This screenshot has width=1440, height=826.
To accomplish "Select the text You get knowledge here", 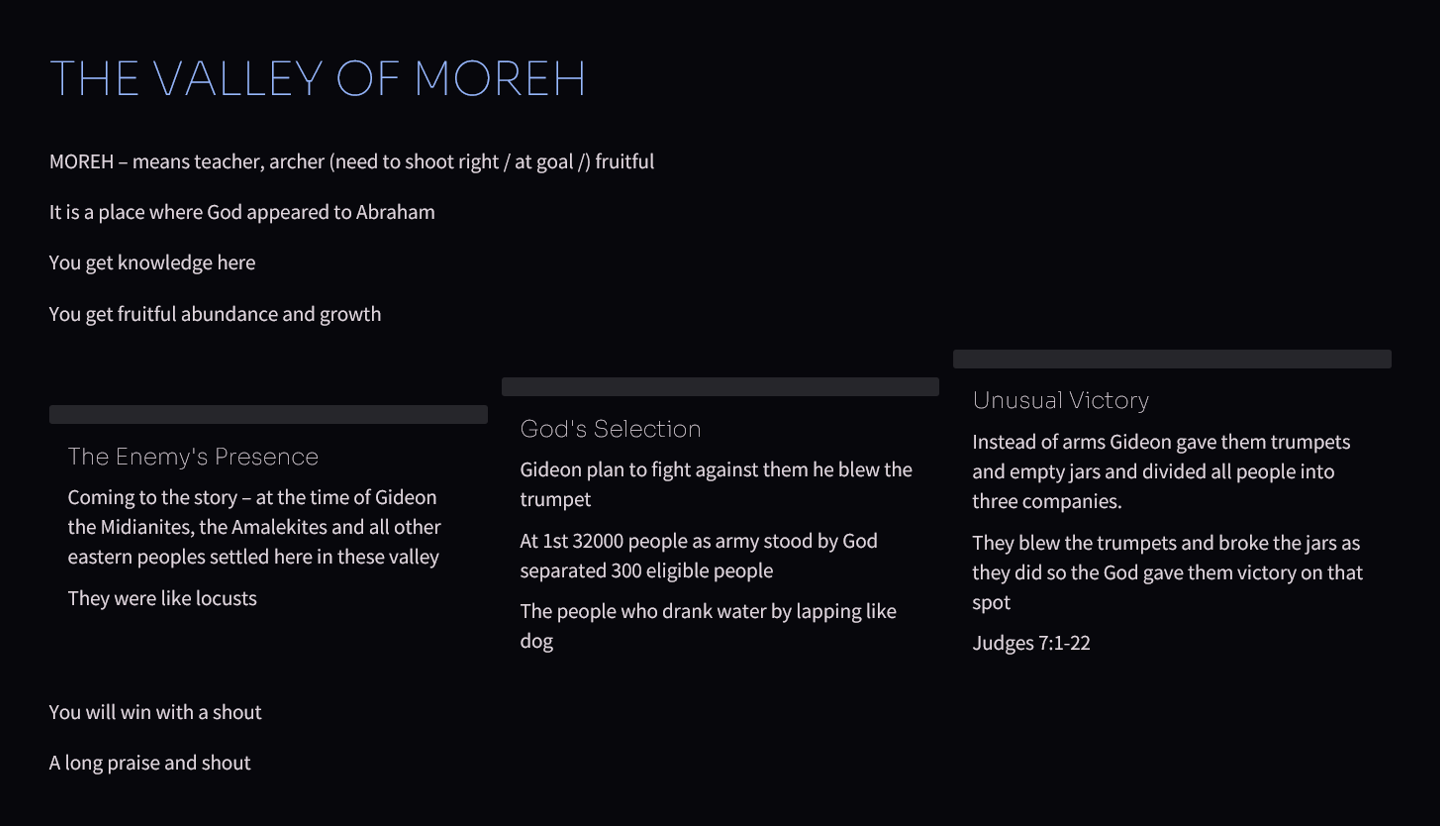I will [152, 263].
